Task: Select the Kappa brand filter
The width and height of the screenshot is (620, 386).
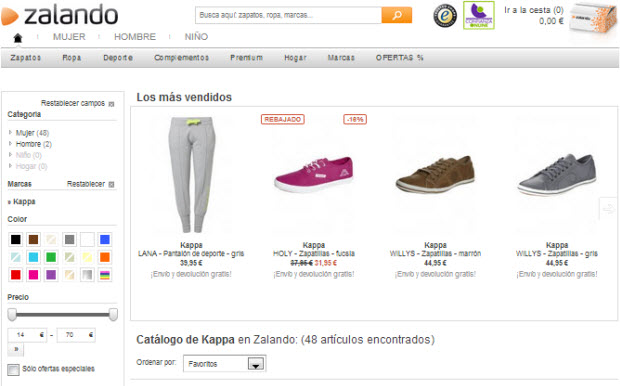Action: click(24, 202)
